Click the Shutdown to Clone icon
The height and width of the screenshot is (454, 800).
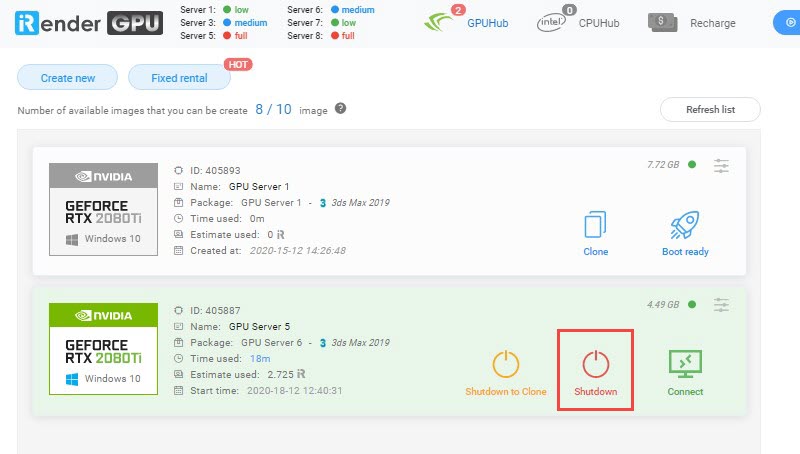click(x=506, y=364)
